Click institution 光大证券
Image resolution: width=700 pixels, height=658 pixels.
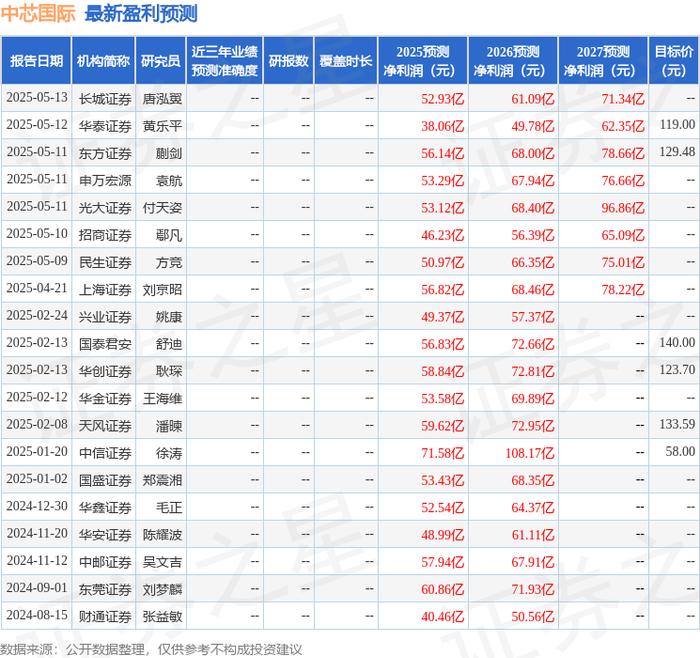point(105,208)
